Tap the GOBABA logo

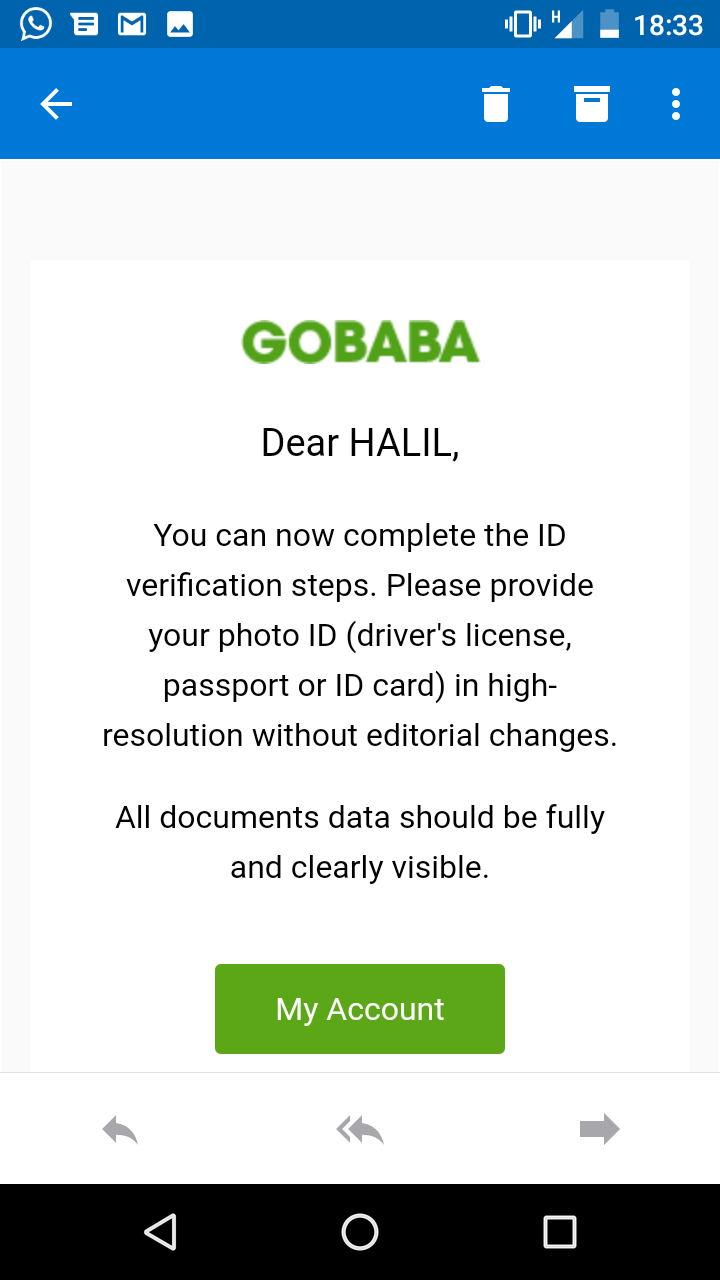point(360,342)
